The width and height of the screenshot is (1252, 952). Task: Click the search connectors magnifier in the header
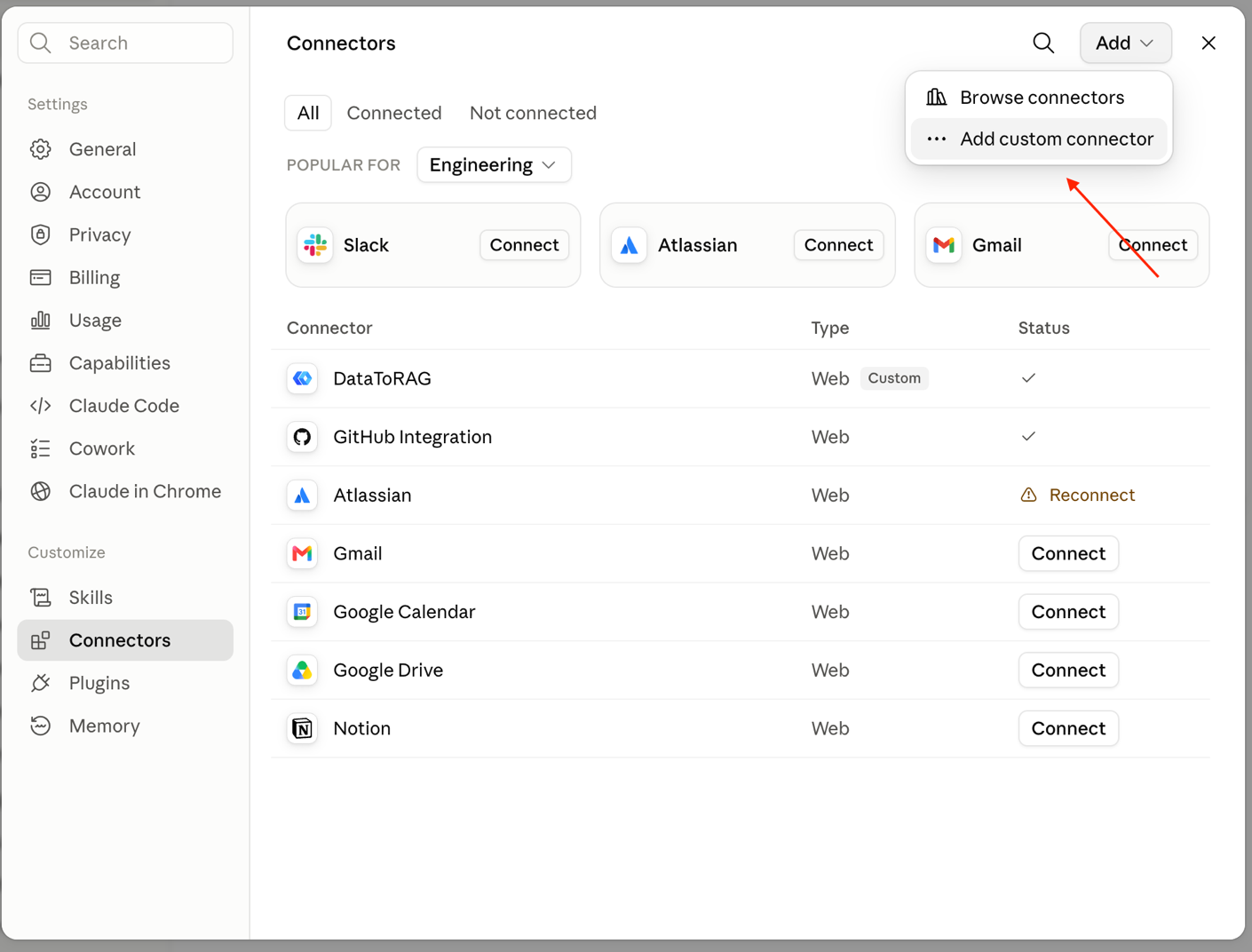[1043, 43]
